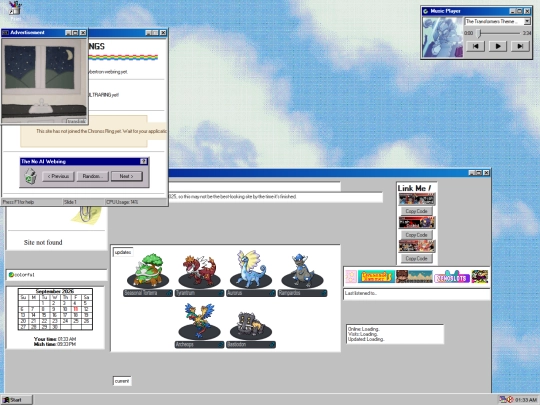Click the teal and yellow site button
This screenshot has height=405, width=540.
point(376,277)
